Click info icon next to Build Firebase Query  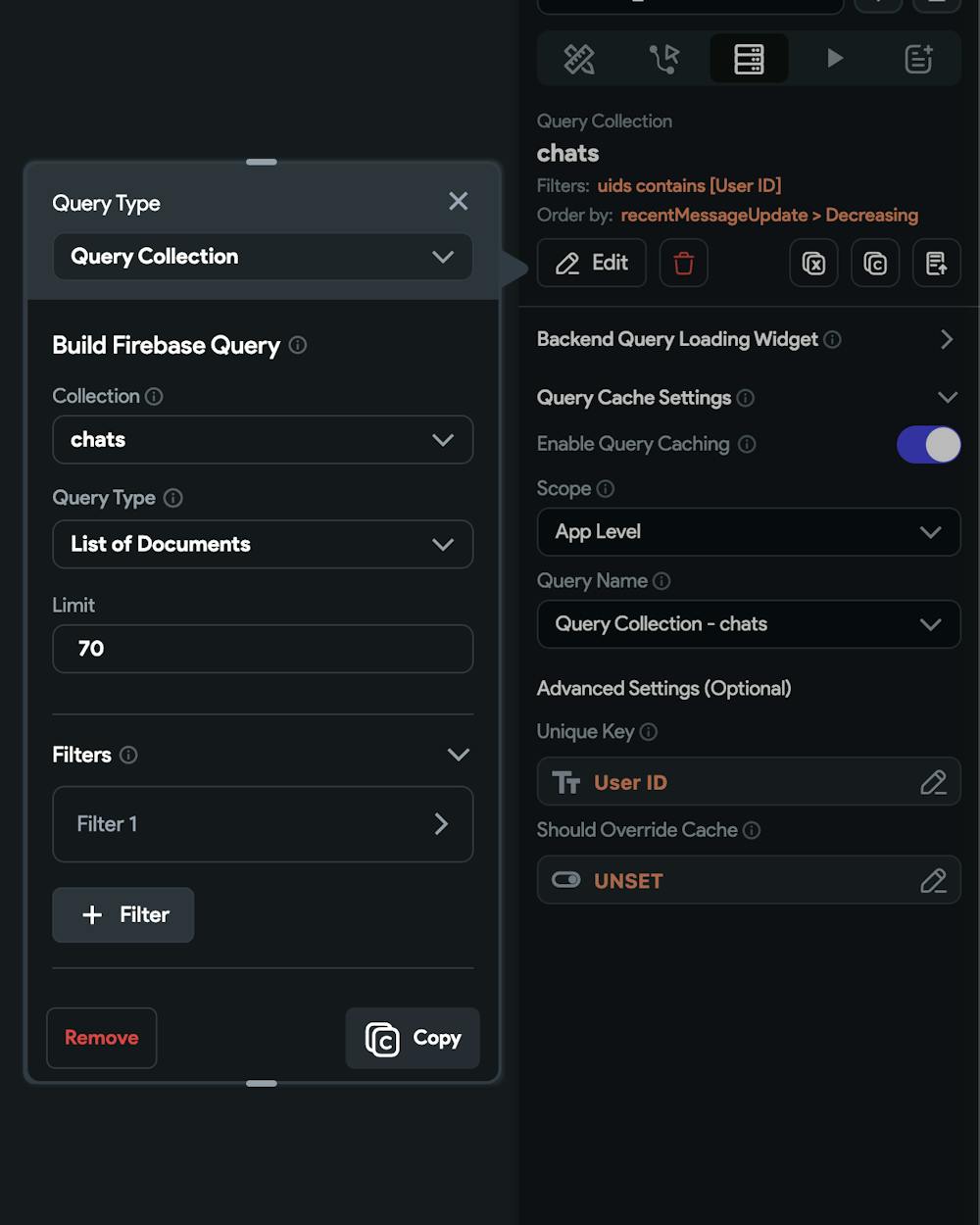298,345
